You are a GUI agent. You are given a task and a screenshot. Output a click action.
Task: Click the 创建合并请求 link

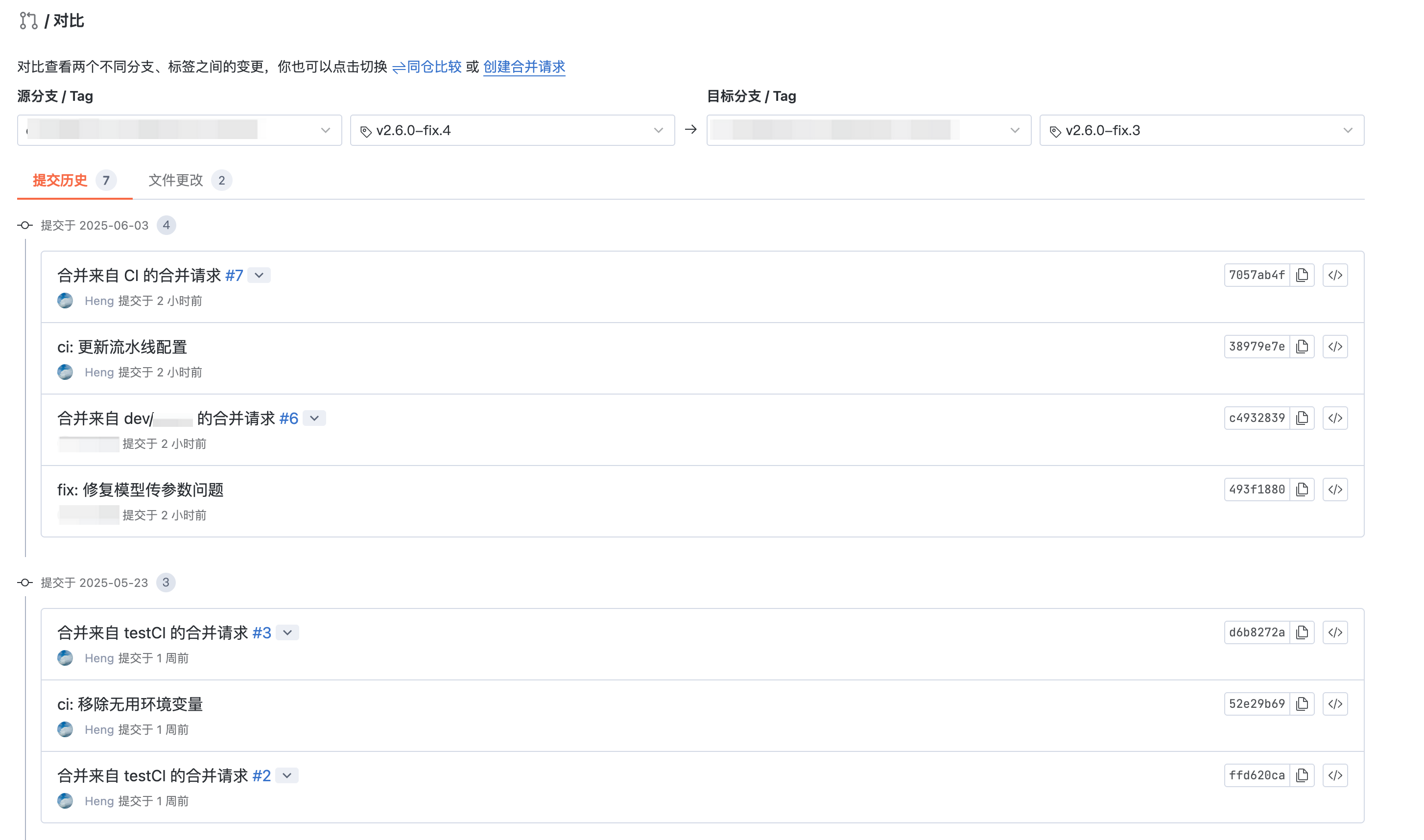coord(524,68)
